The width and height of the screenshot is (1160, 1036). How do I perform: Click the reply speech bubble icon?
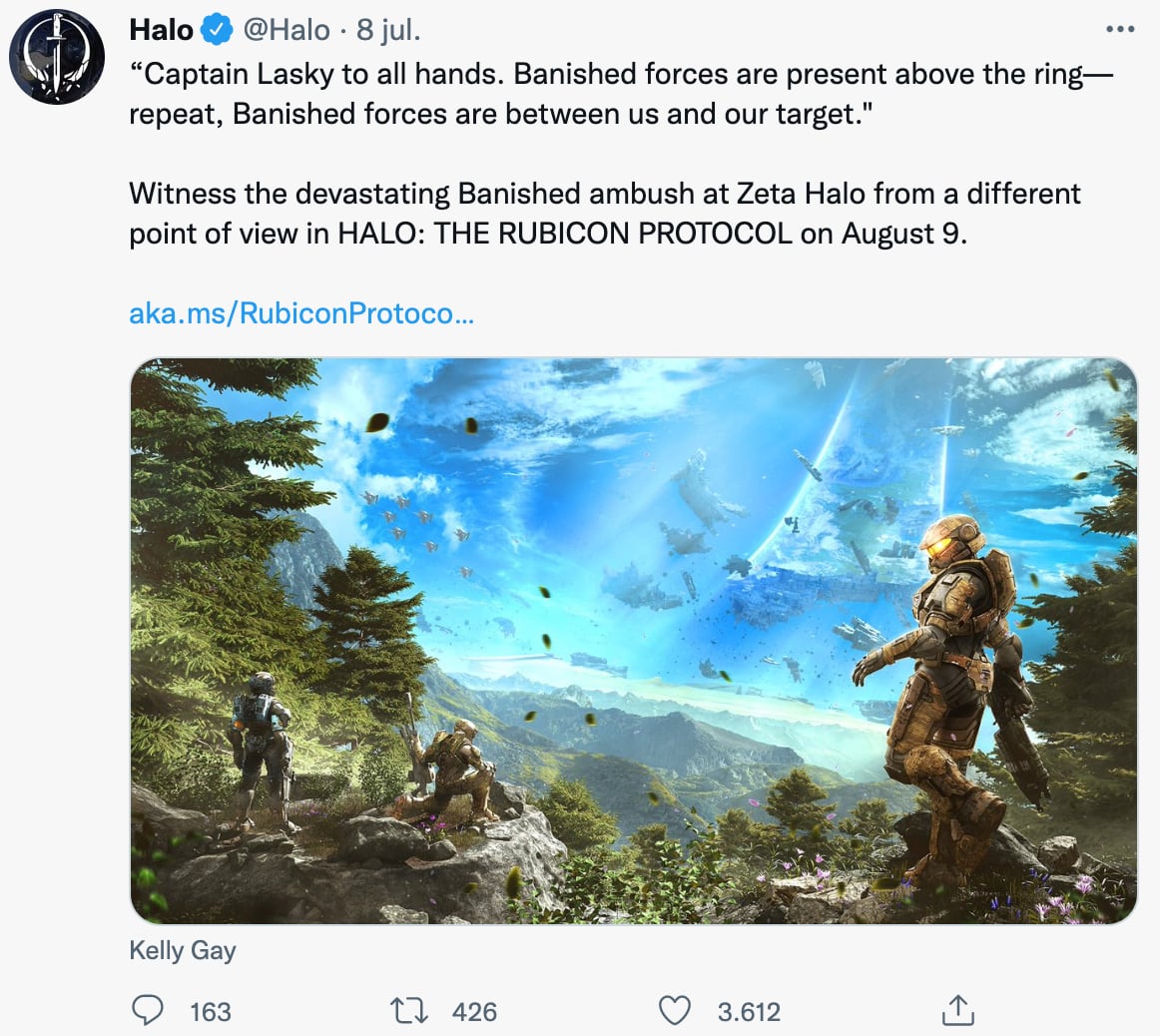point(148,1011)
